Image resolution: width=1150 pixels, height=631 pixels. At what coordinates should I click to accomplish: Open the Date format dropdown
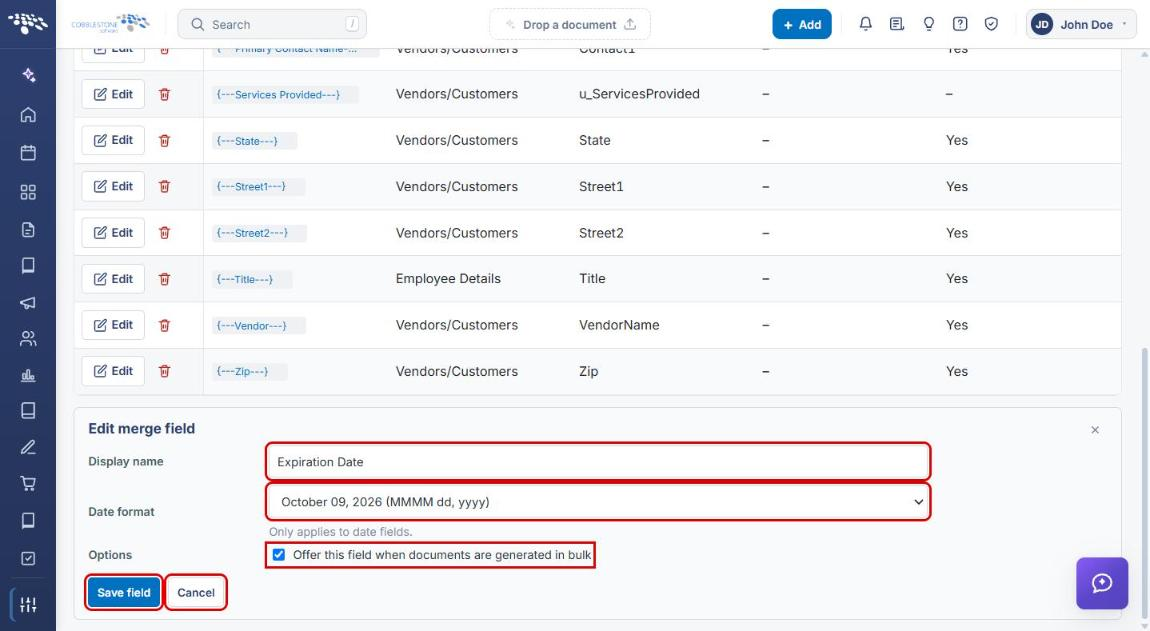598,502
